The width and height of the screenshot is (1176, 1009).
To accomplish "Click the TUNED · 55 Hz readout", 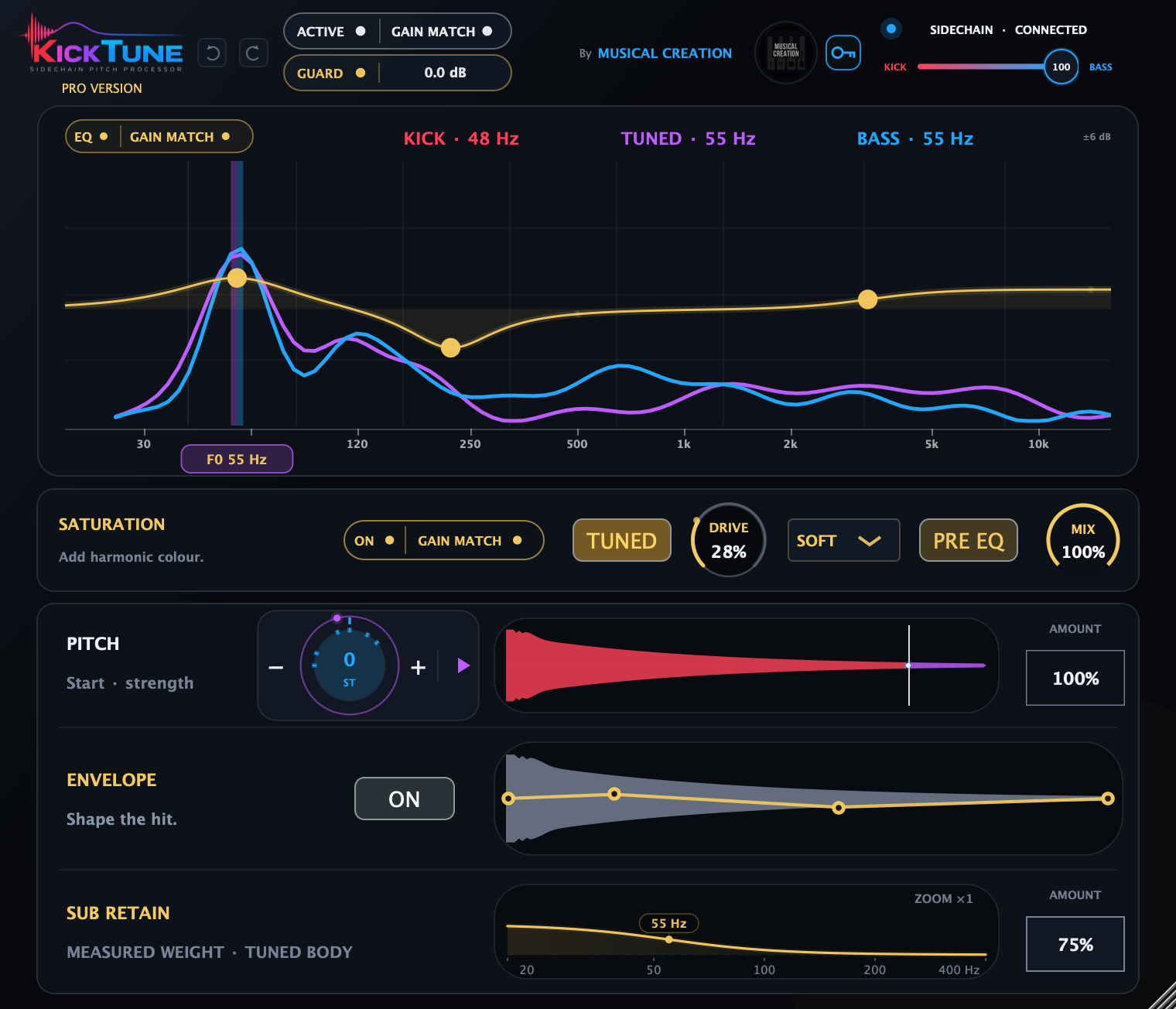I will pos(689,139).
